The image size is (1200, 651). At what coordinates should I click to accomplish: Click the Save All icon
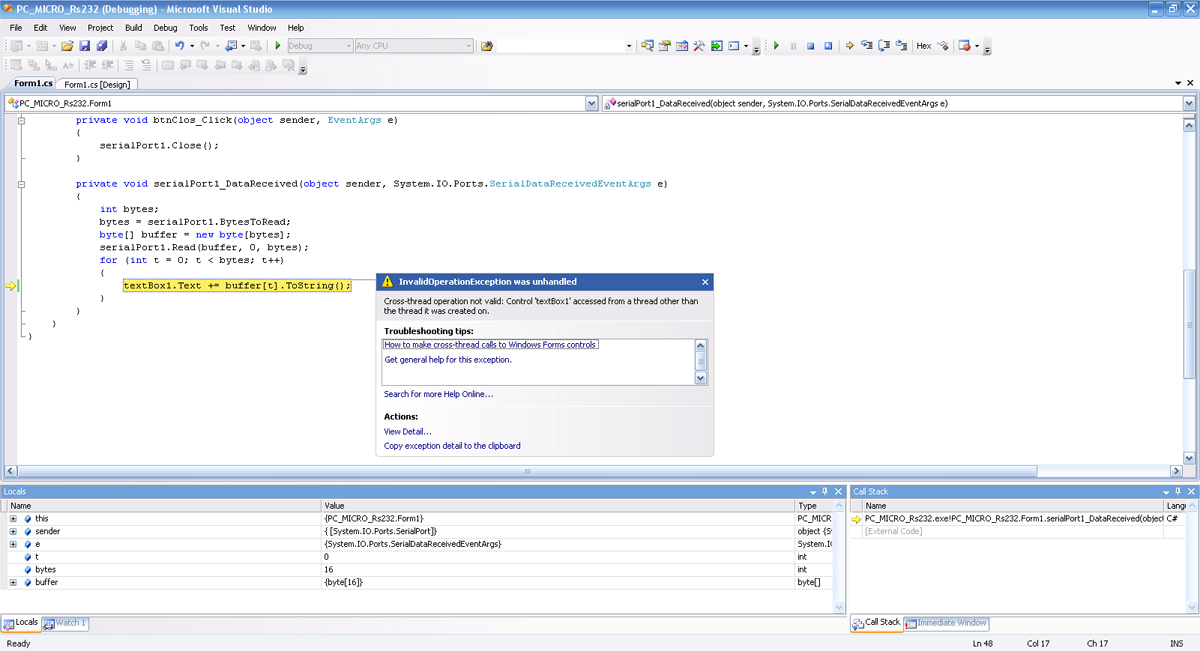pos(102,46)
